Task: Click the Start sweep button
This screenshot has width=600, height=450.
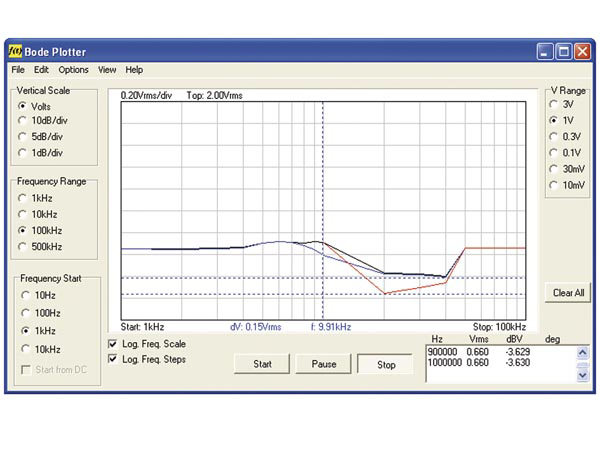Action: (262, 364)
